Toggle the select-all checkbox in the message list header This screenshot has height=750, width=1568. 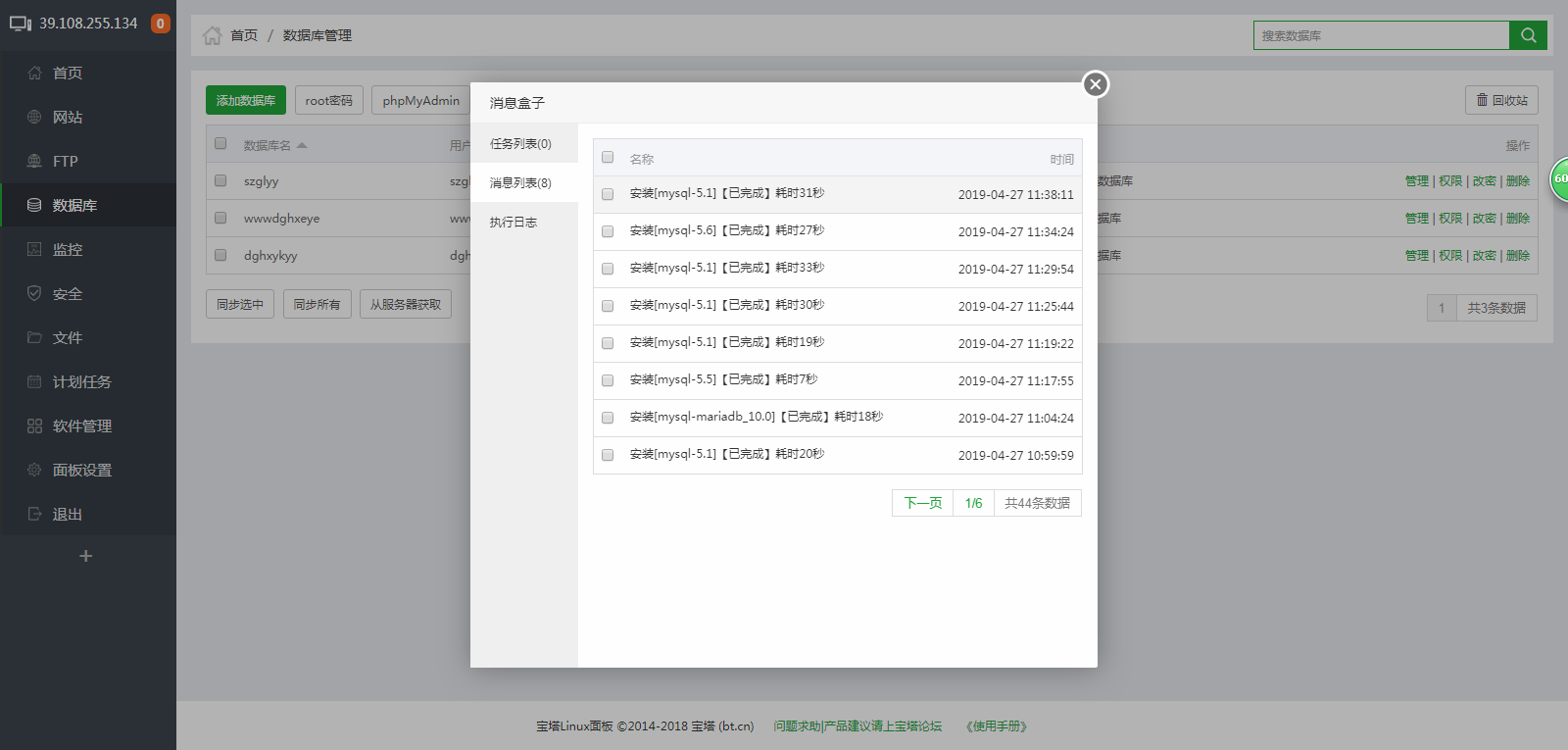point(608,157)
